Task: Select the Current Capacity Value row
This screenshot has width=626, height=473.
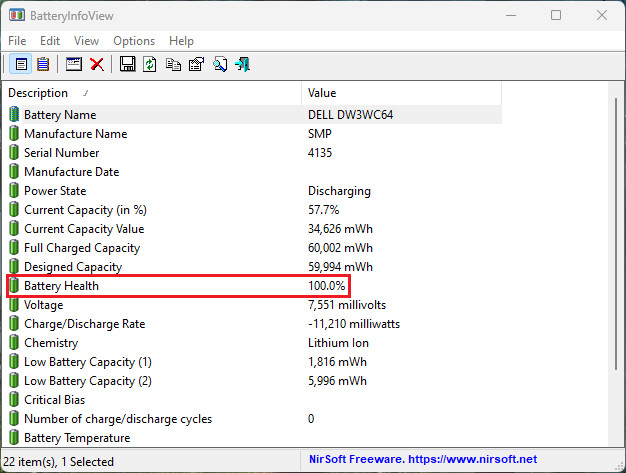Action: (254, 229)
